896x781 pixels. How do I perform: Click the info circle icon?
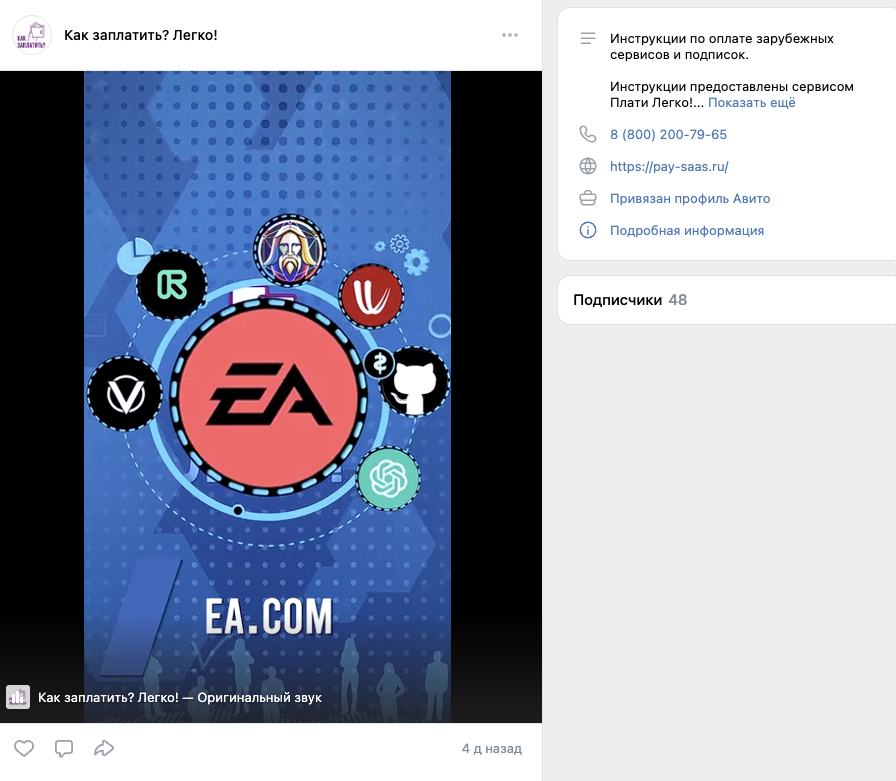pyautogui.click(x=588, y=230)
